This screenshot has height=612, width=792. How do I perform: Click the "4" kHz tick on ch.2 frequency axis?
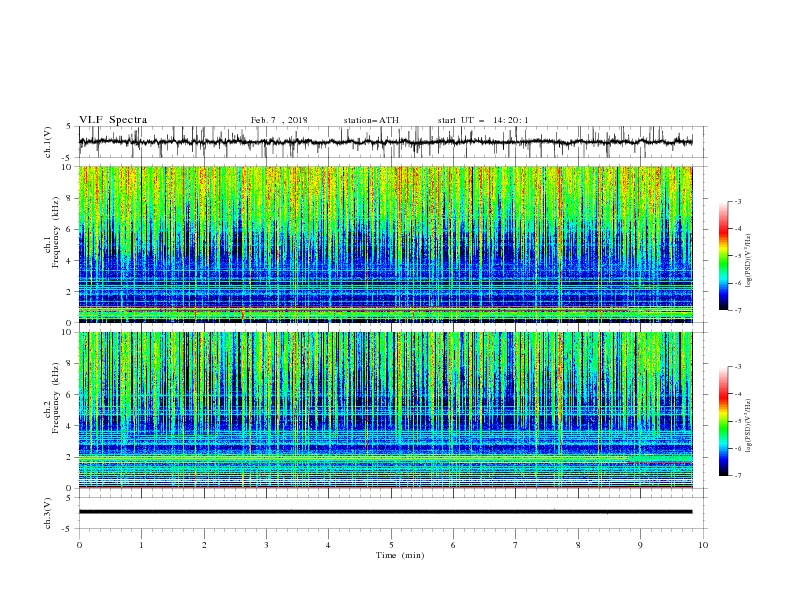pyautogui.click(x=71, y=426)
